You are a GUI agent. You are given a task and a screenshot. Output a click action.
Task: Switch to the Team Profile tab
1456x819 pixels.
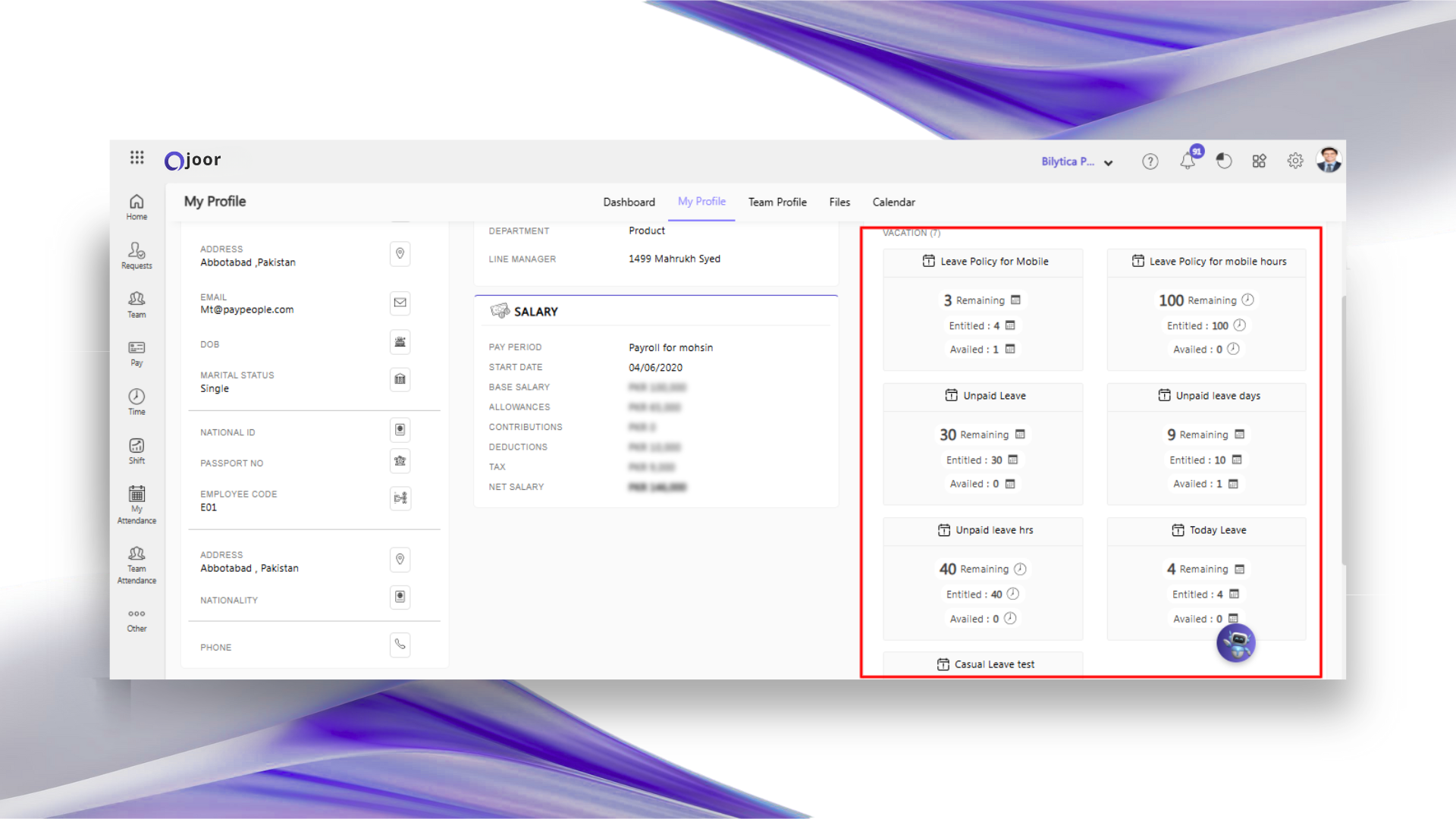point(777,202)
